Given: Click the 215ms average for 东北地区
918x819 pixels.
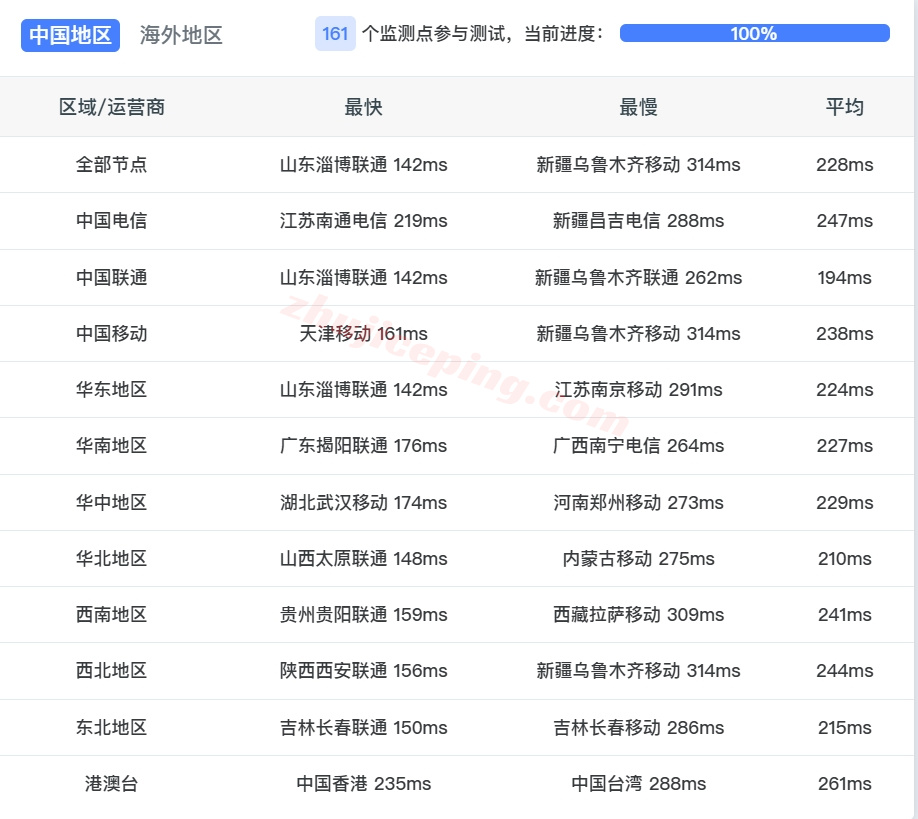Looking at the screenshot, I should [844, 728].
